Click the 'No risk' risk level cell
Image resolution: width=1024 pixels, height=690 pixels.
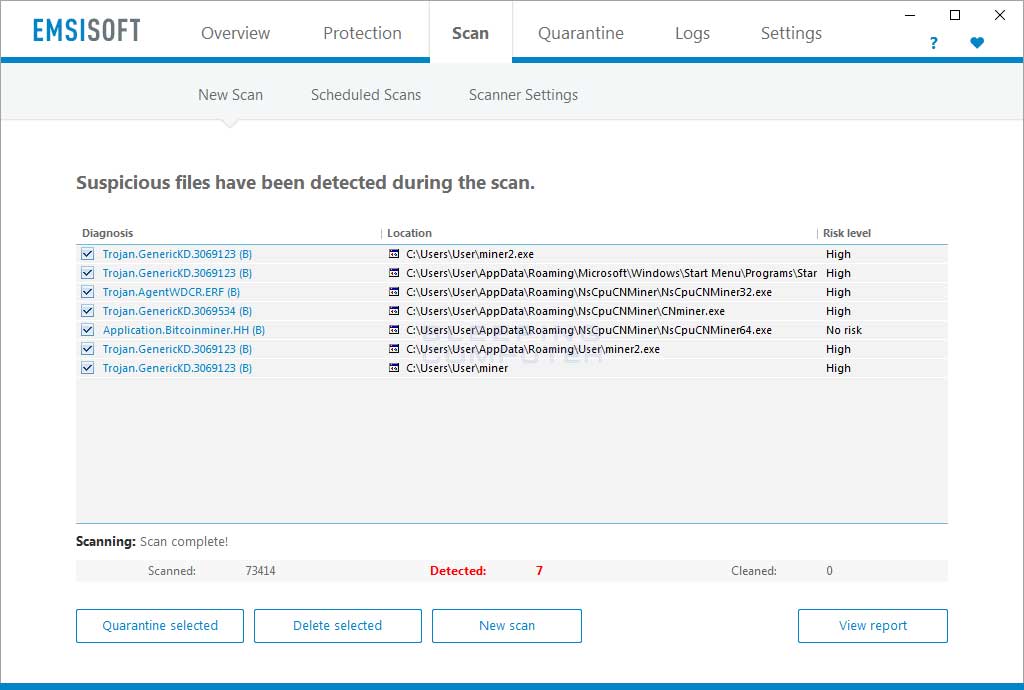pyautogui.click(x=844, y=330)
